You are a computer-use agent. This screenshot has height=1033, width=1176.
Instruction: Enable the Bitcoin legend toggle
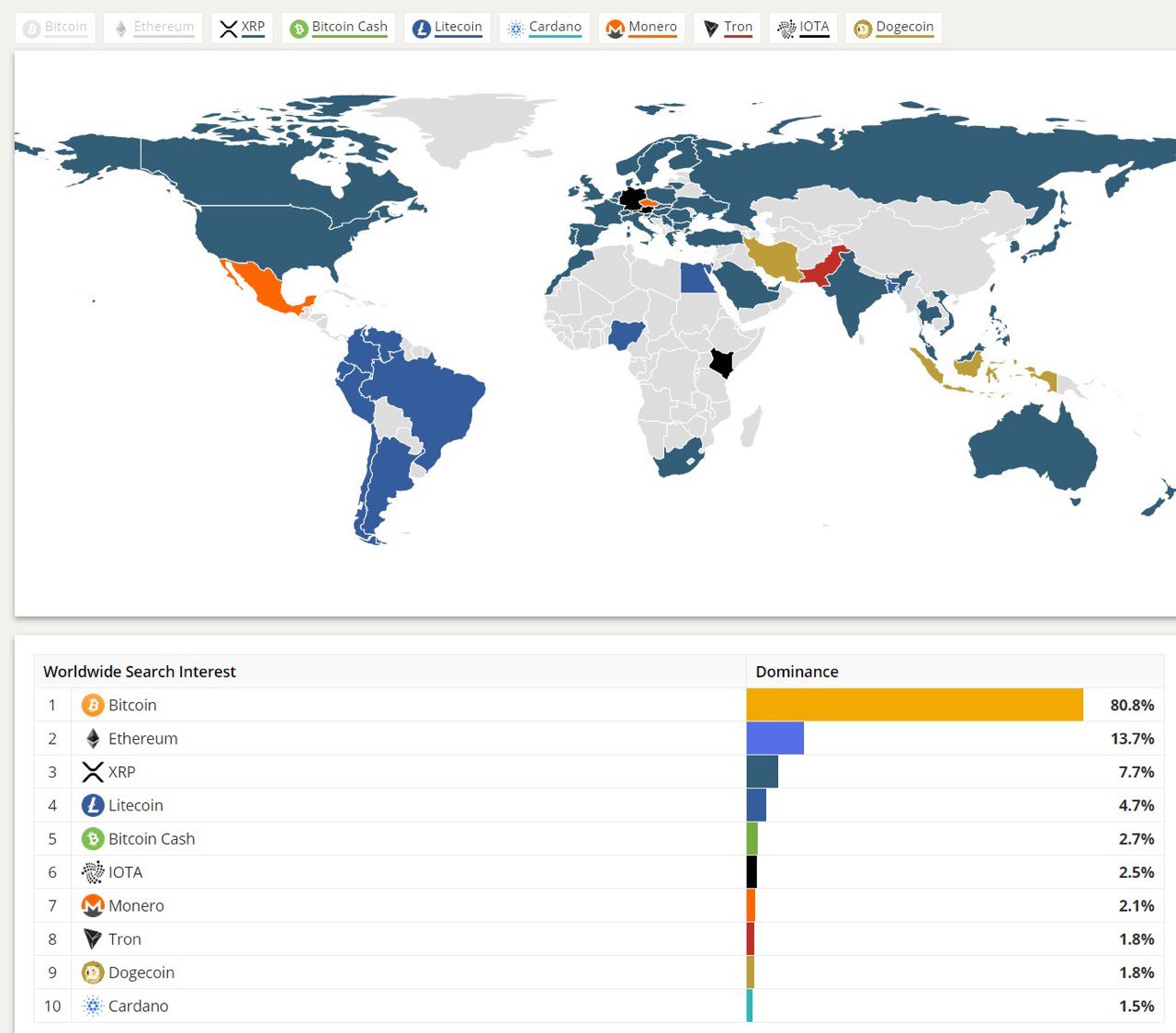click(55, 28)
